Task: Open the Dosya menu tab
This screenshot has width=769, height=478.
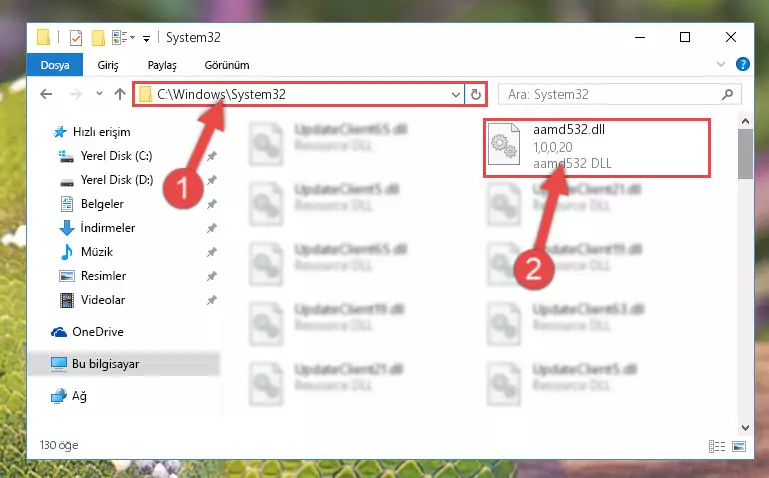Action: pyautogui.click(x=55, y=65)
